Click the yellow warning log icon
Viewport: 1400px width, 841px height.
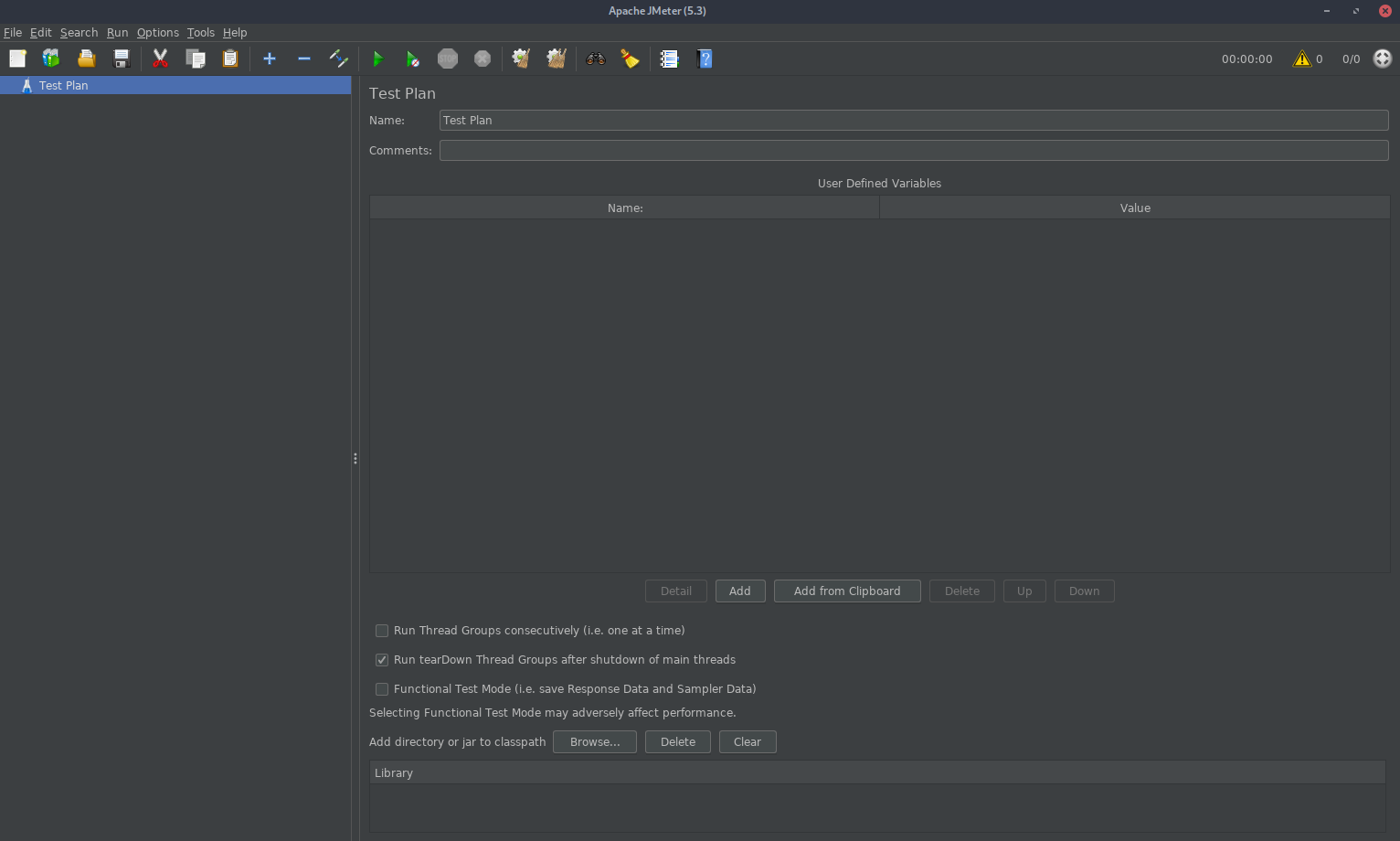[1302, 59]
